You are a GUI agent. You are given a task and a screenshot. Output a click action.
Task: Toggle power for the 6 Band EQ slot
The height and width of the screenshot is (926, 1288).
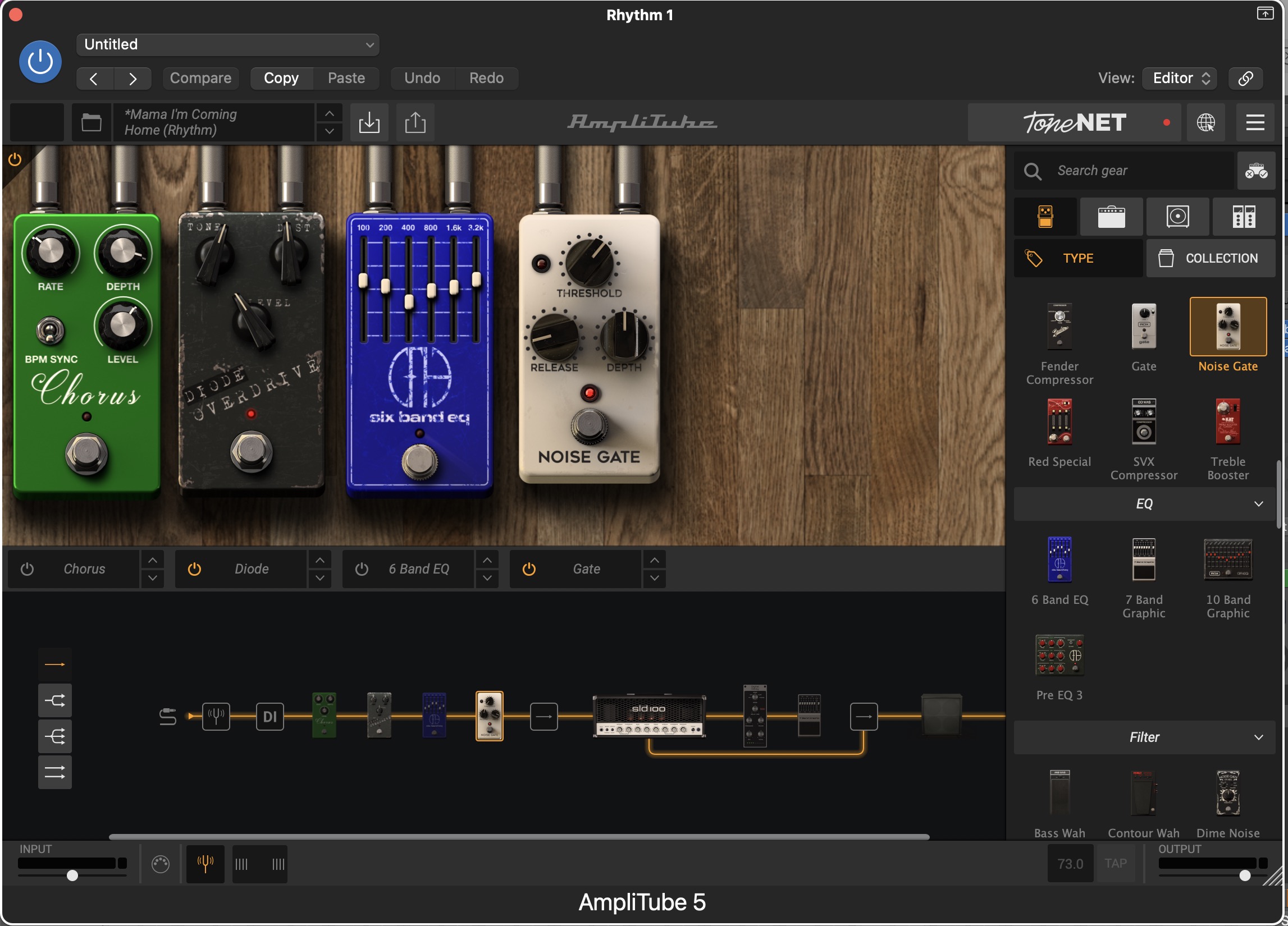coord(362,569)
